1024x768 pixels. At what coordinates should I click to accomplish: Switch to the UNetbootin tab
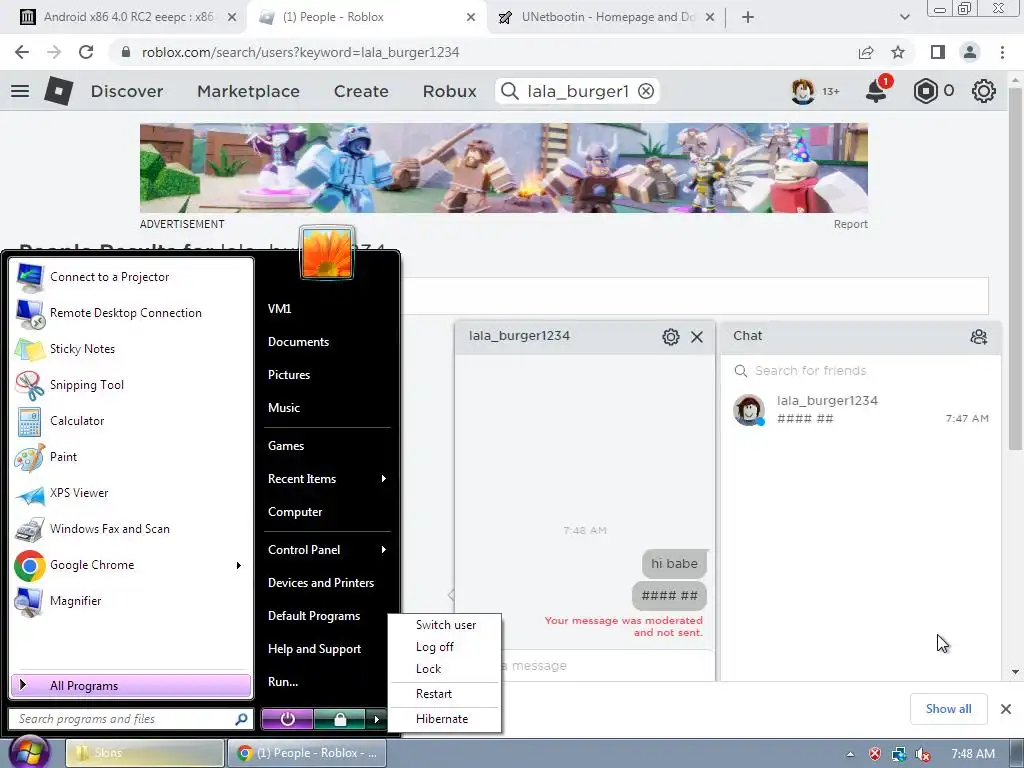pyautogui.click(x=605, y=17)
